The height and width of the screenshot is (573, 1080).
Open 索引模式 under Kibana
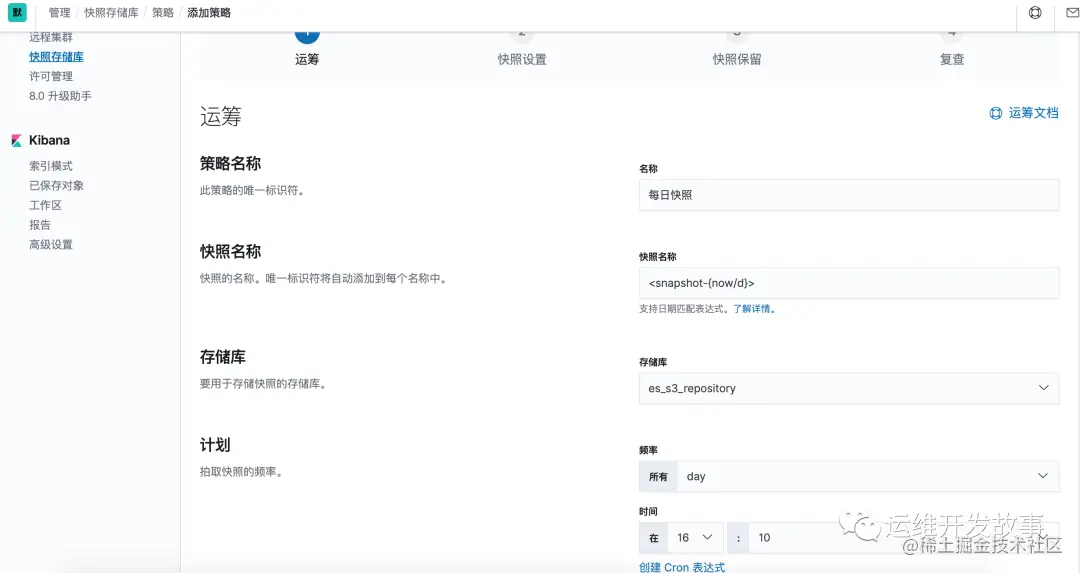click(51, 166)
